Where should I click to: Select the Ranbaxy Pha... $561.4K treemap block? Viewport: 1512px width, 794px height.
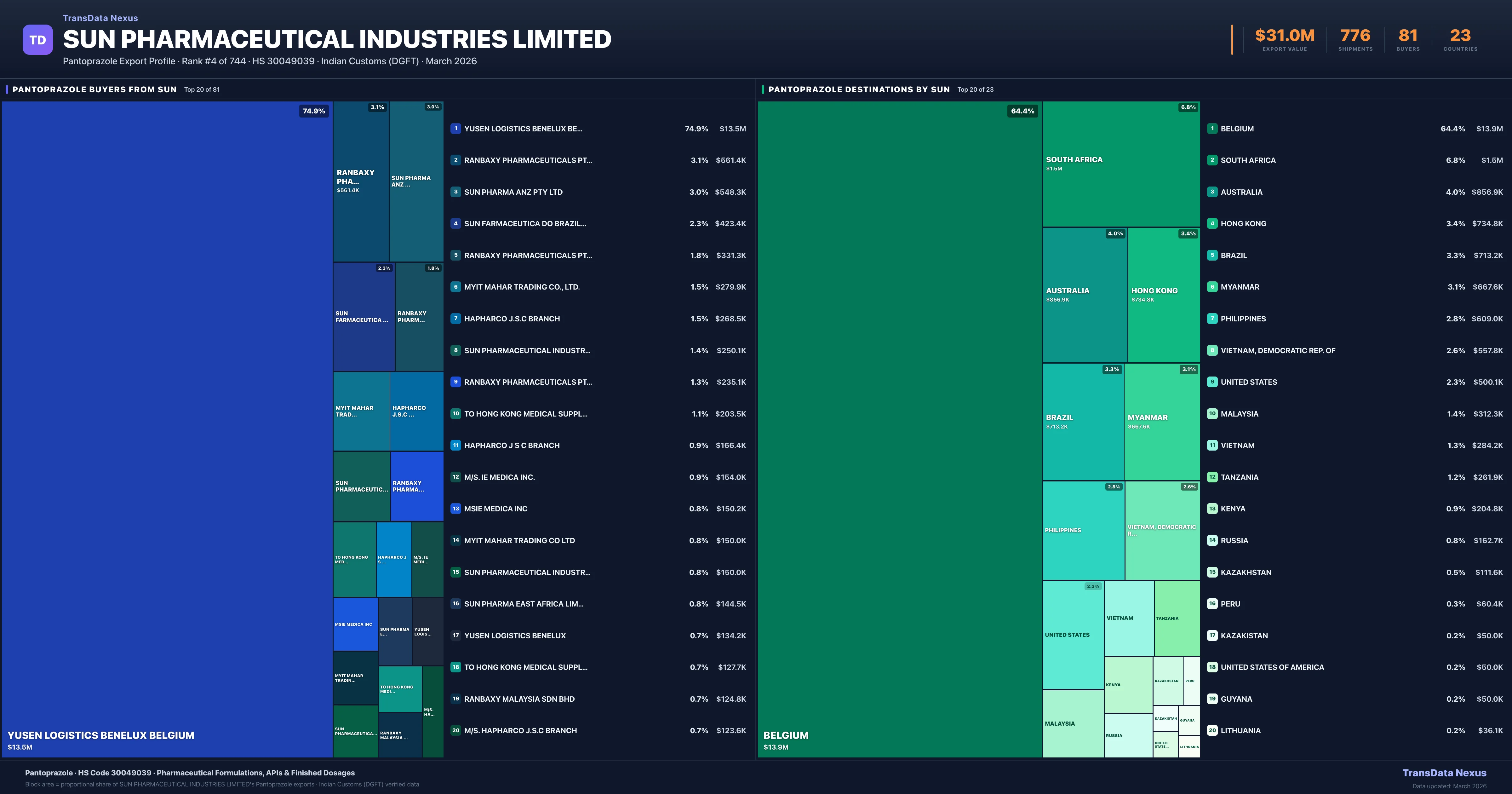360,181
